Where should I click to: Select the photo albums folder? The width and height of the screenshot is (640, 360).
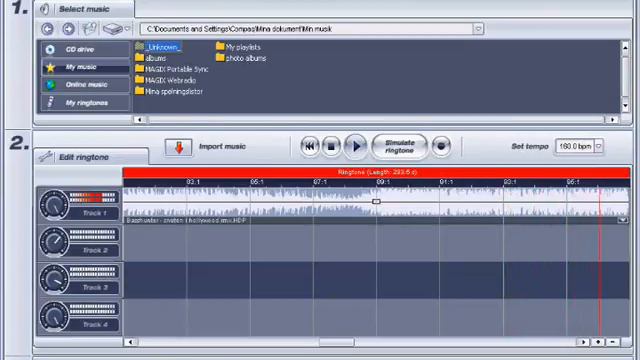241,58
